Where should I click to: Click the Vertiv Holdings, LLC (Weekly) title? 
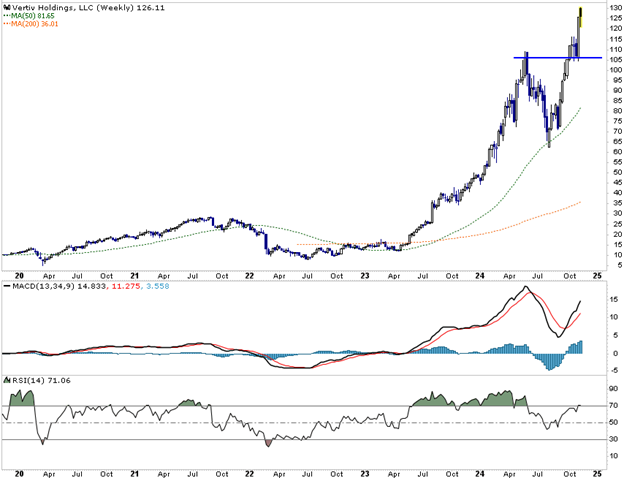click(73, 8)
